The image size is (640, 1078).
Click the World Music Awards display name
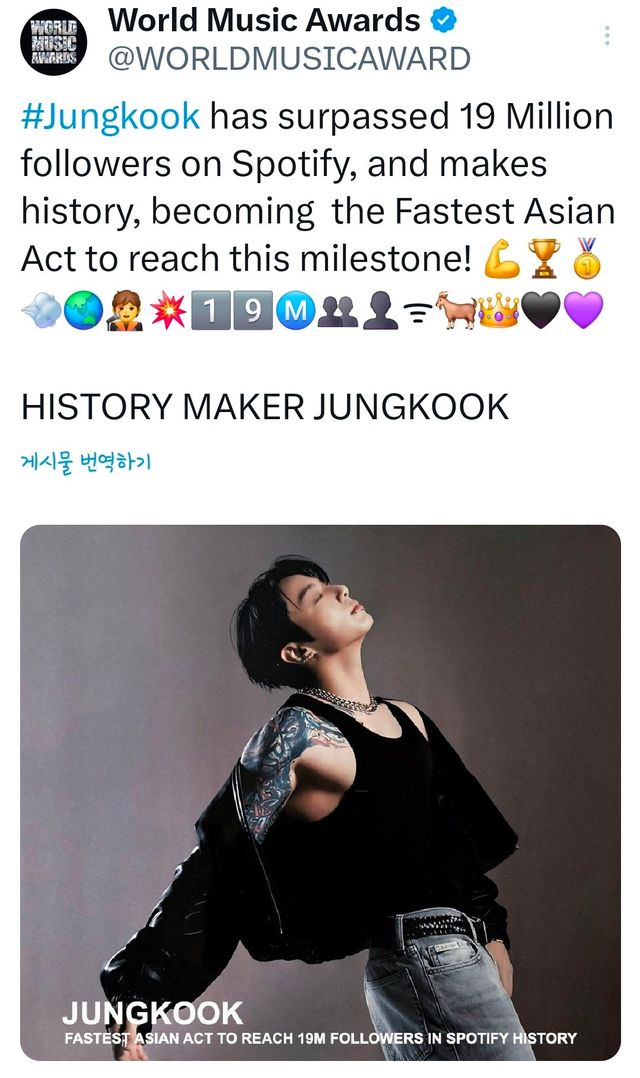coord(264,20)
